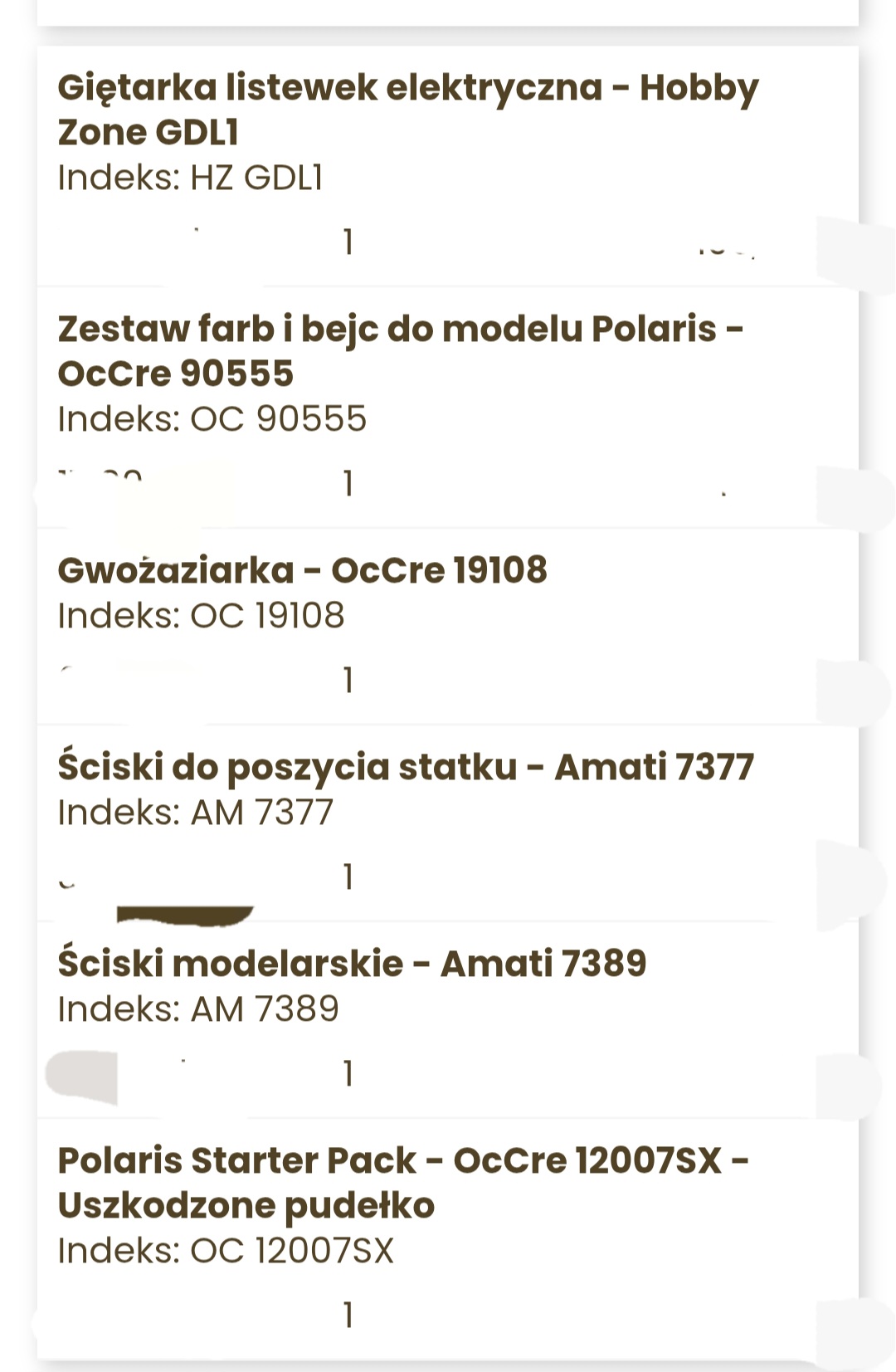
Task: Select quantity value for Zestaw farb row
Action: [x=348, y=484]
